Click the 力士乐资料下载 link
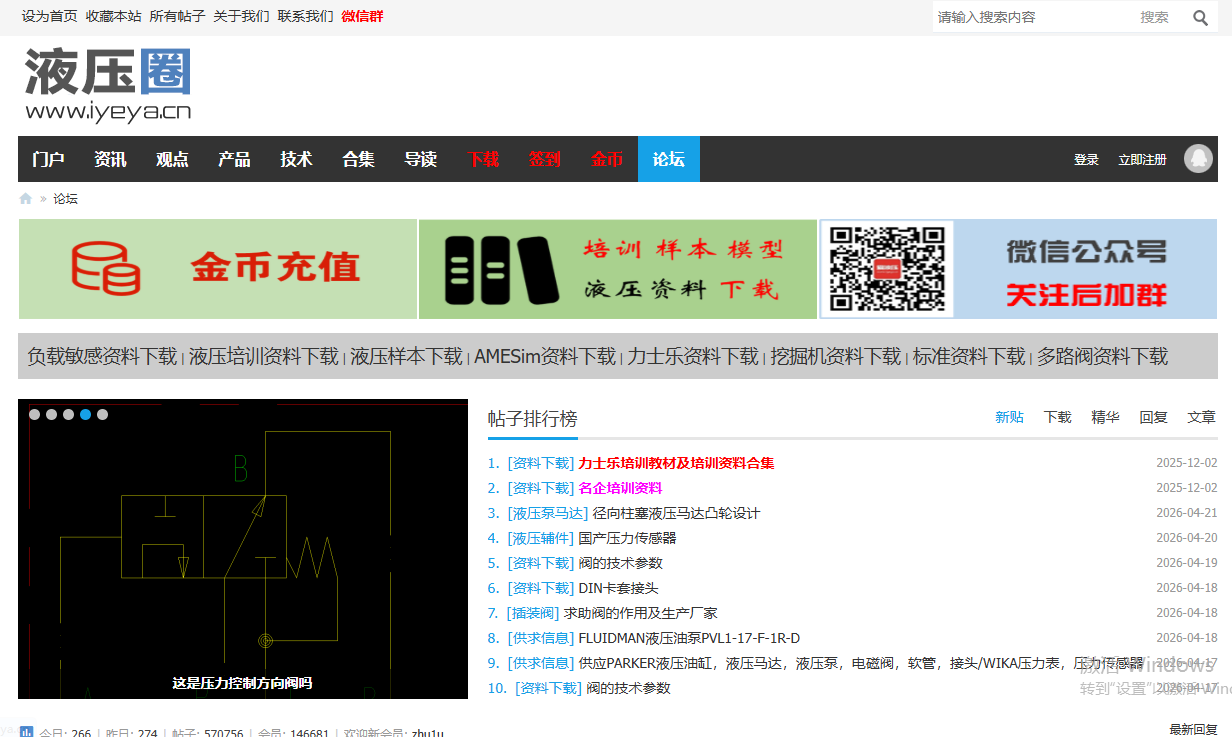Screen dimensions: 1232x737 (692, 356)
